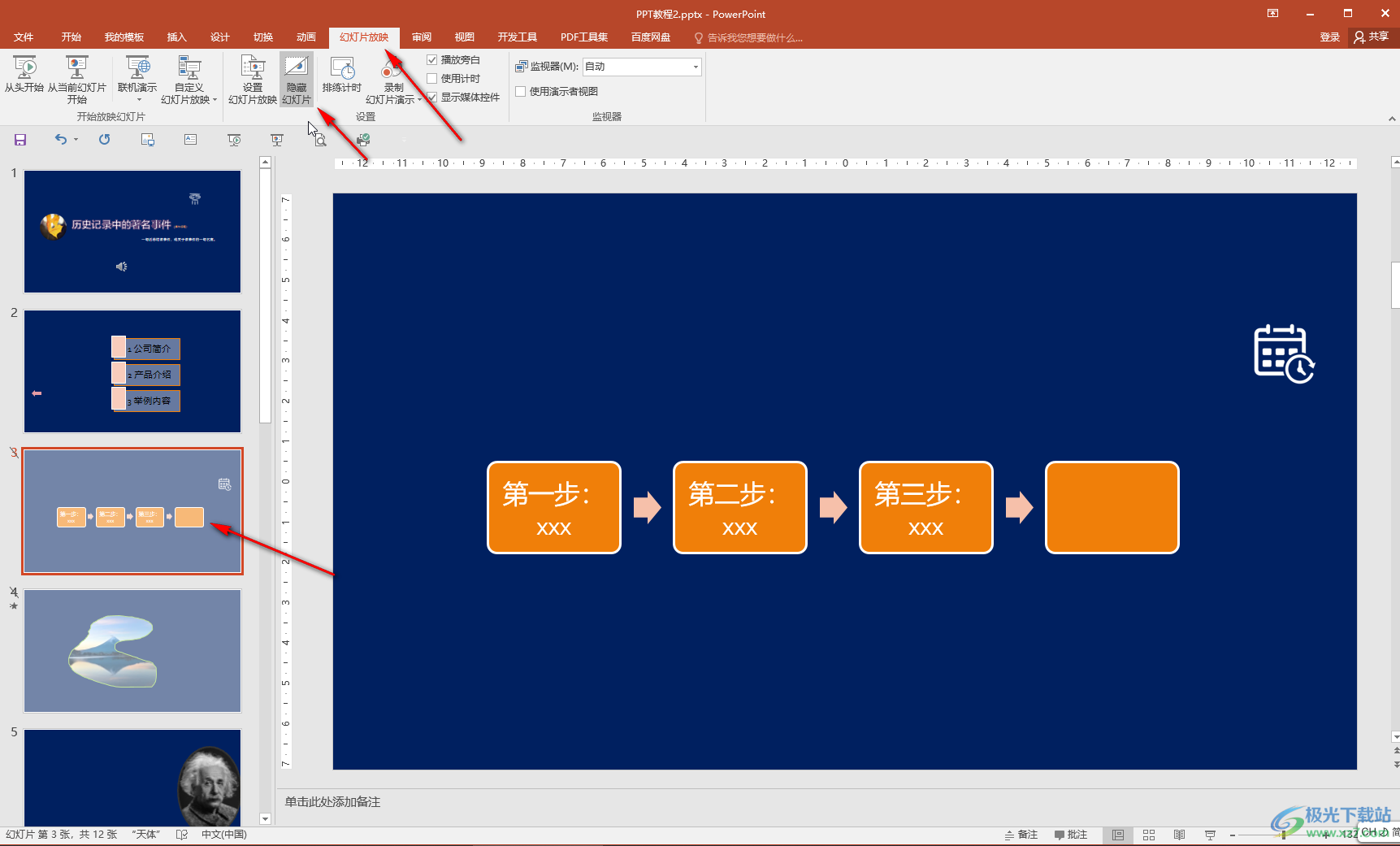Screen dimensions: 1400x846
Task: Switch to the 设计 Design tab
Action: tap(219, 37)
